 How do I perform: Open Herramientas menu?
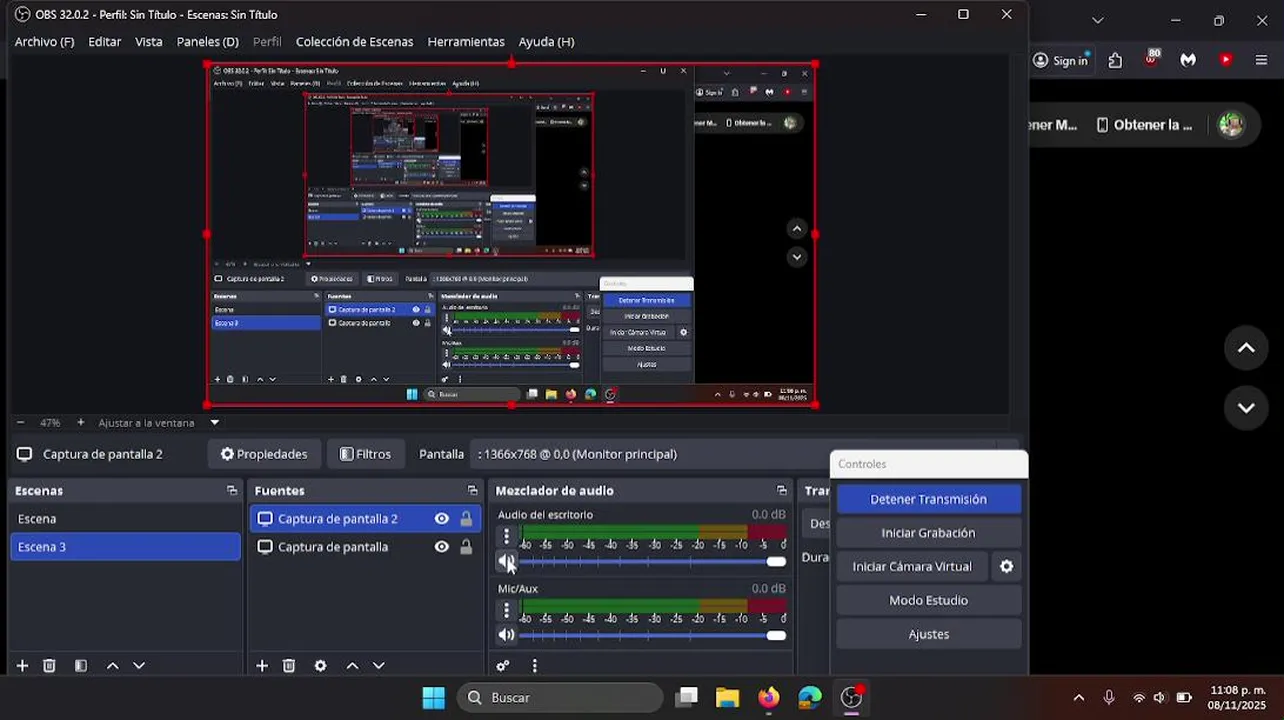click(466, 42)
